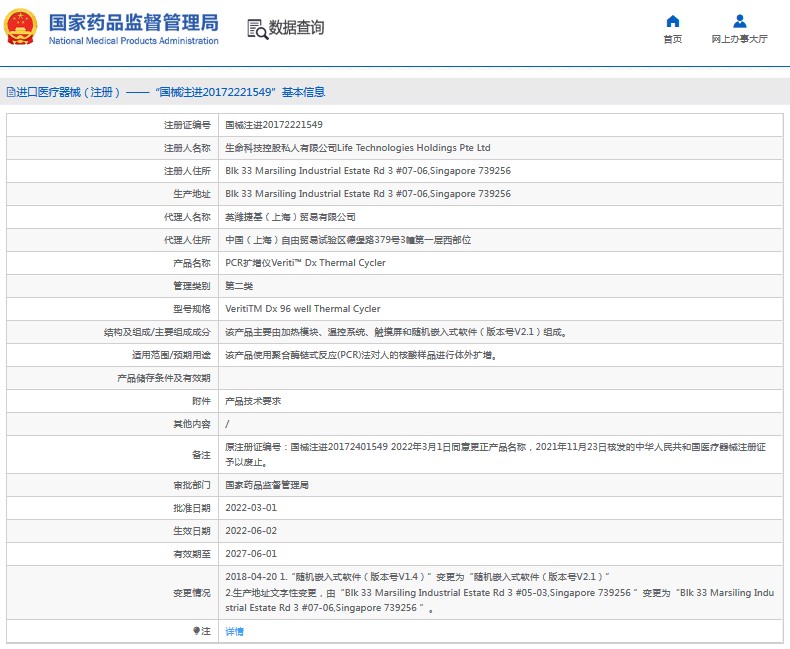This screenshot has width=790, height=649.
Task: Click the 审批部门 row label
Action: pos(192,485)
